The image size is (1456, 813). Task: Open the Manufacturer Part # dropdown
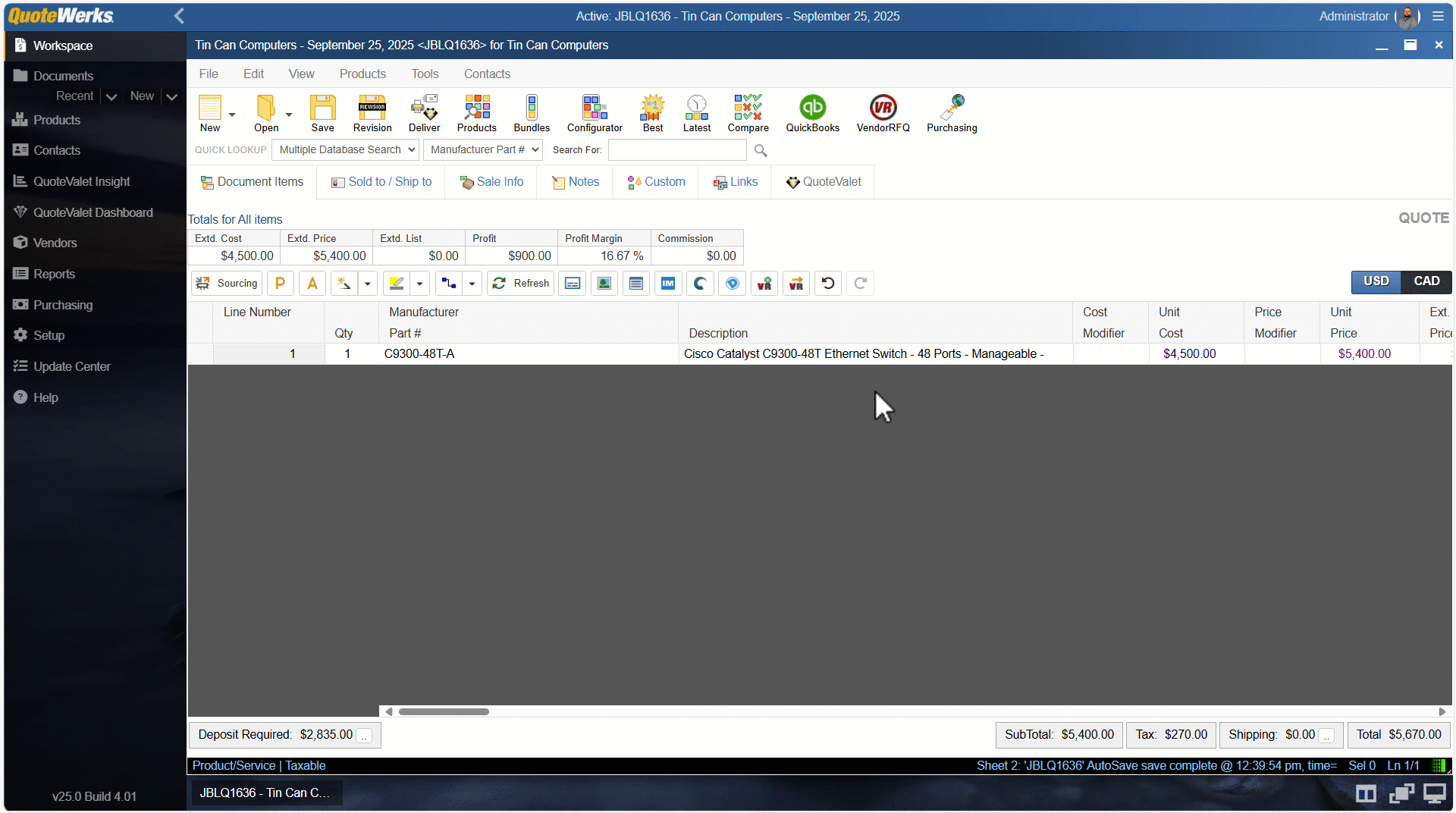coord(483,150)
